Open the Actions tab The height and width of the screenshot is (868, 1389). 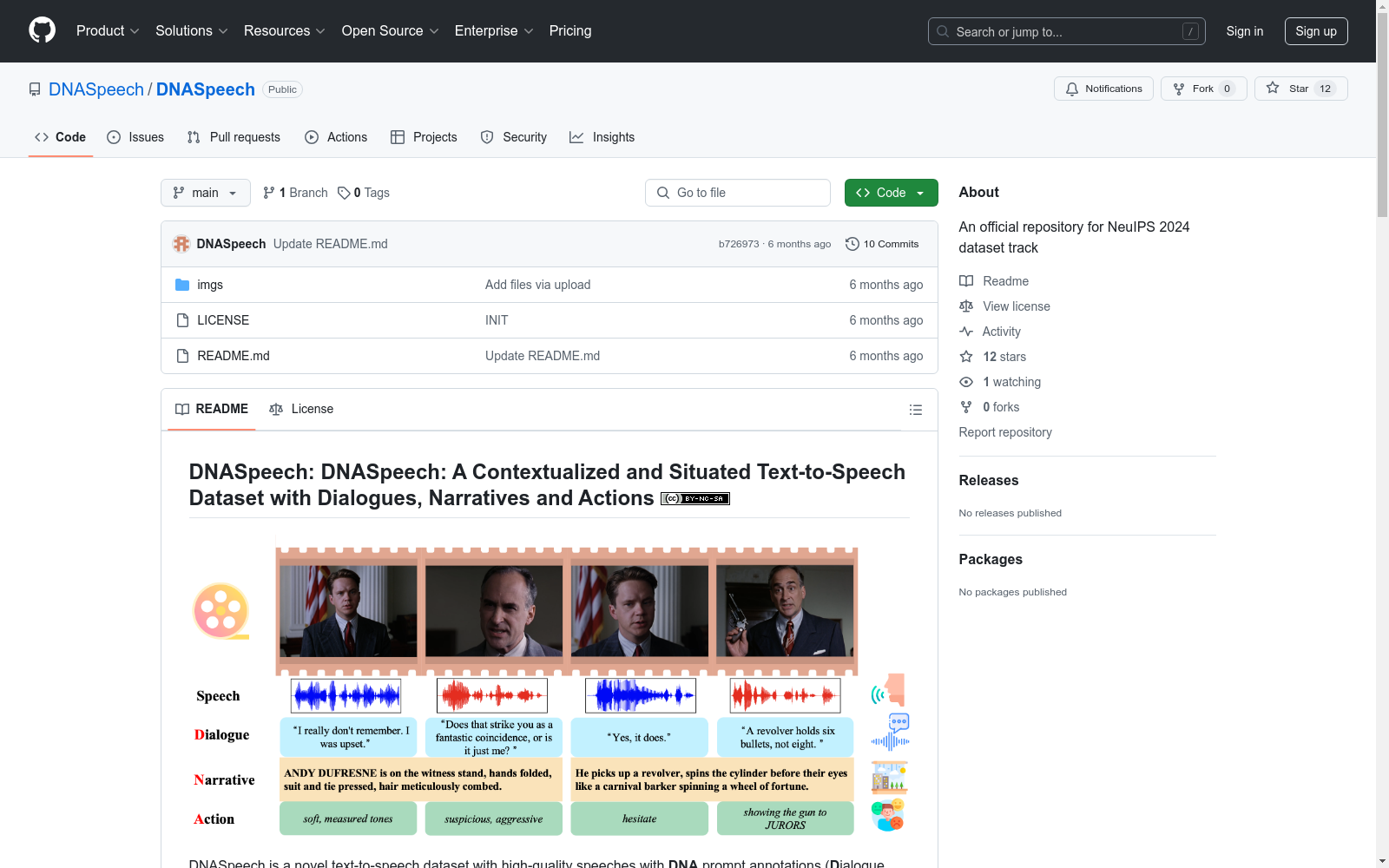point(336,137)
